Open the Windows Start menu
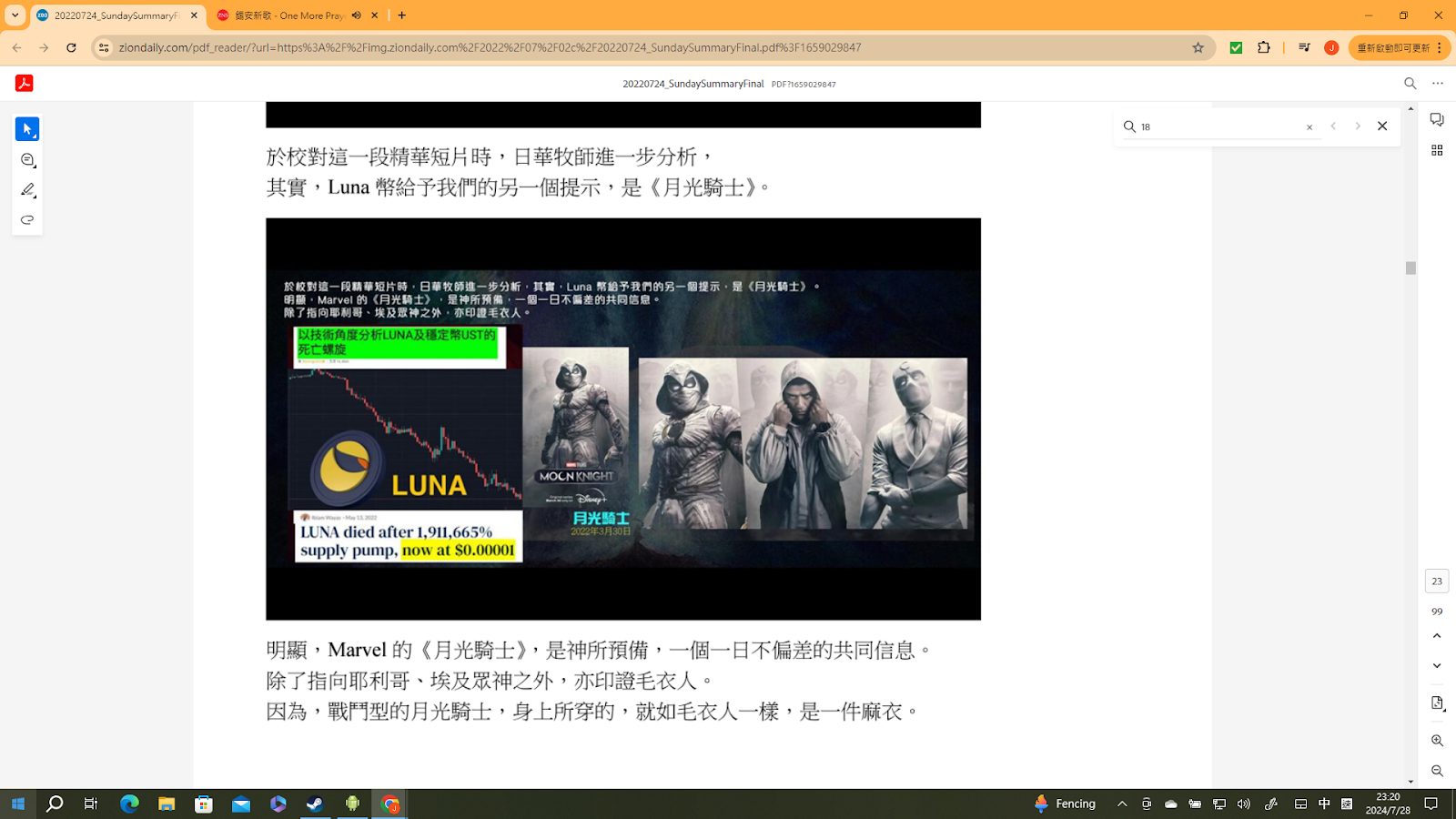 tap(17, 804)
